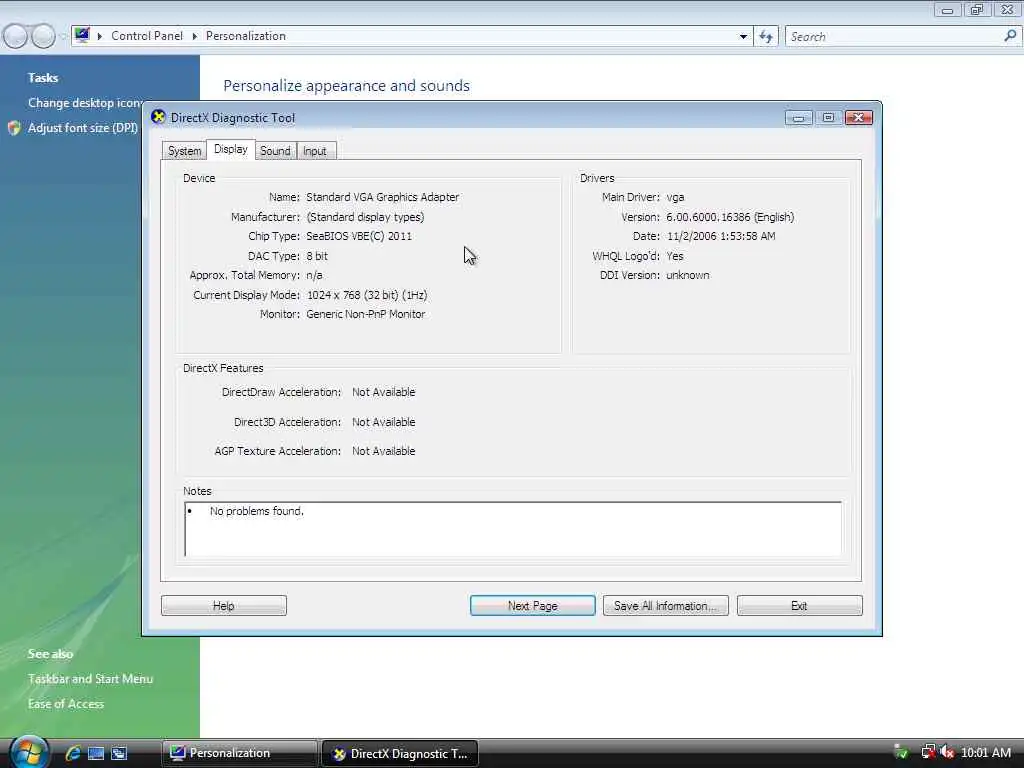
Task: Click 'SeaBIOS VBE(C) 2011' chip type
Action: [x=359, y=236]
